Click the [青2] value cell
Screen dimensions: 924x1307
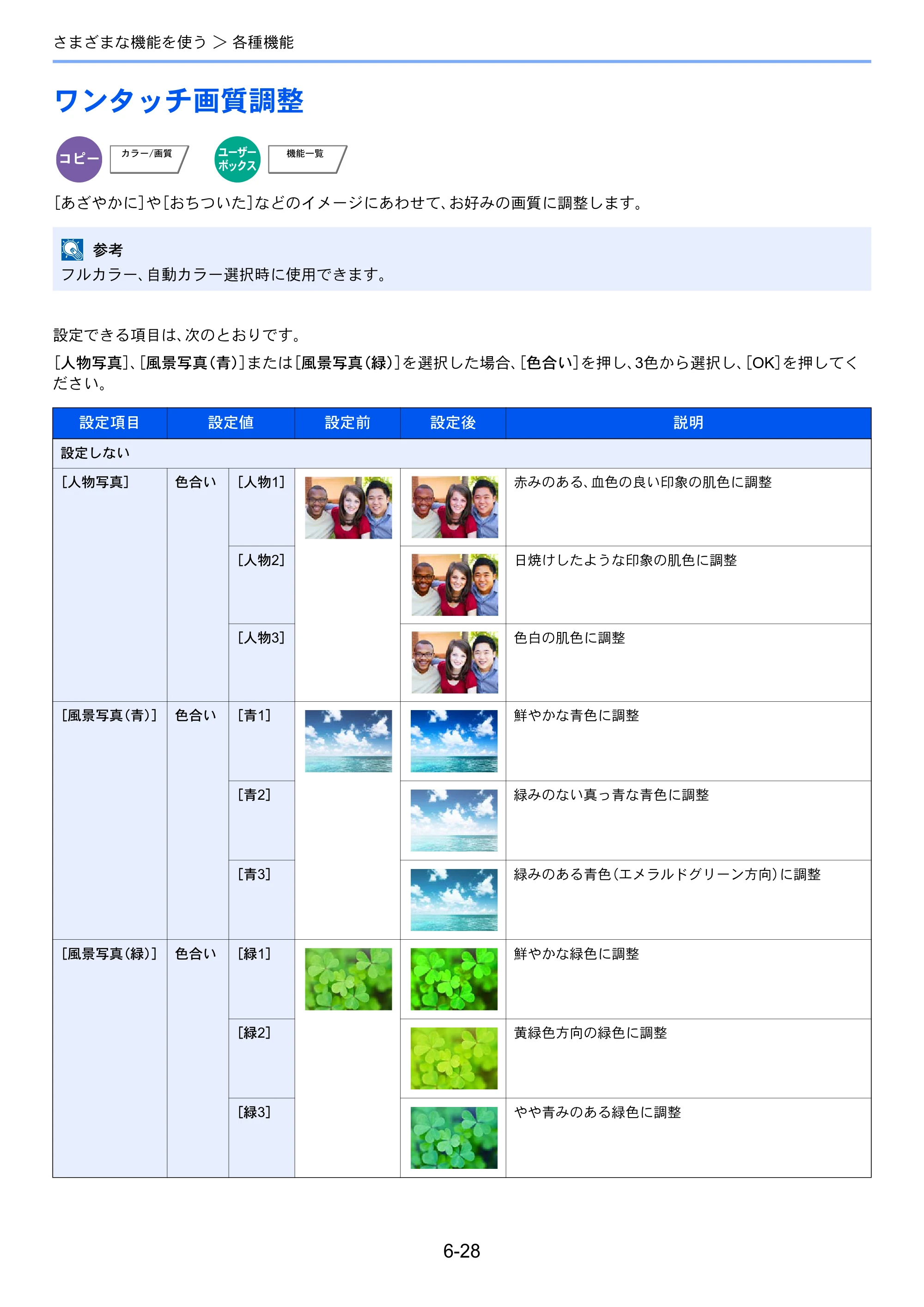point(262,821)
